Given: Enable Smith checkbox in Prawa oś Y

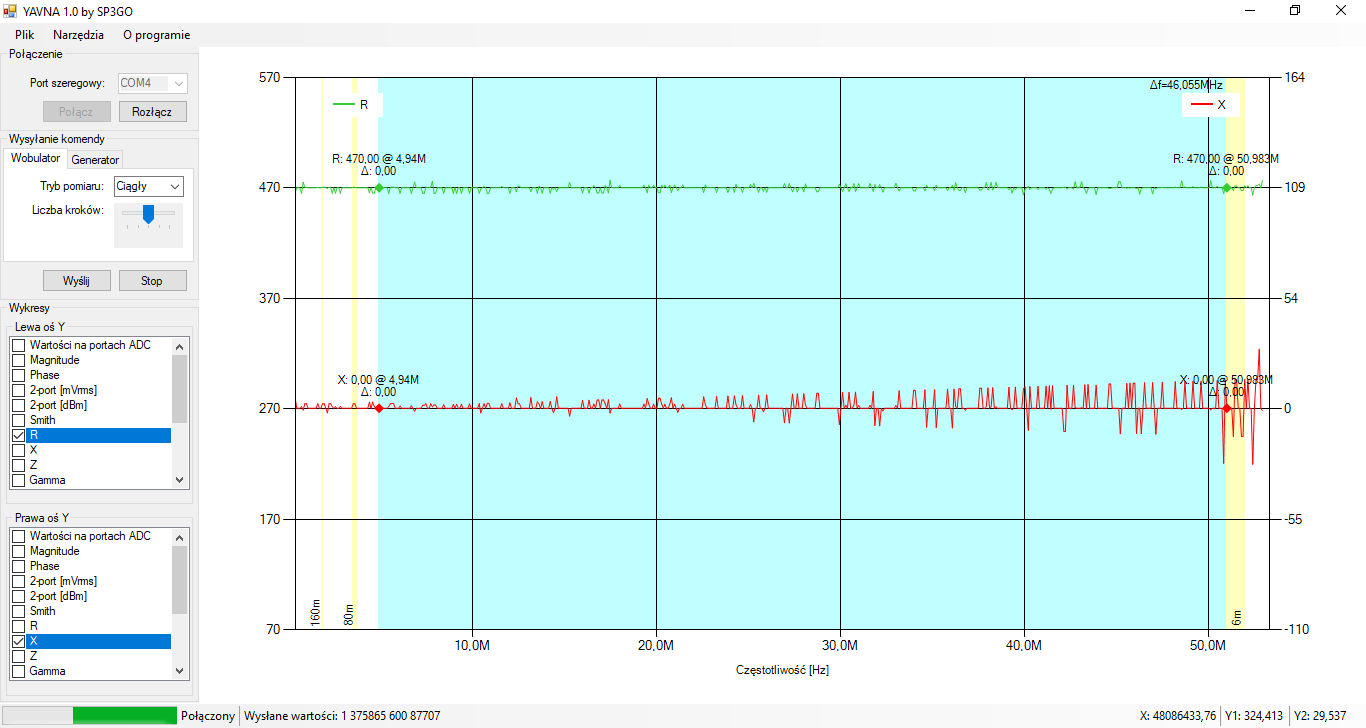Looking at the screenshot, I should point(18,611).
